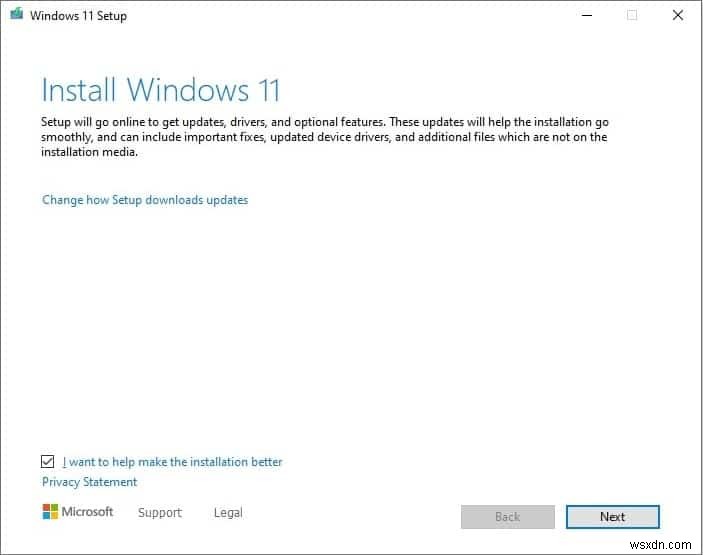Click the paragraph starting 'Setup will go online'

pos(325,137)
